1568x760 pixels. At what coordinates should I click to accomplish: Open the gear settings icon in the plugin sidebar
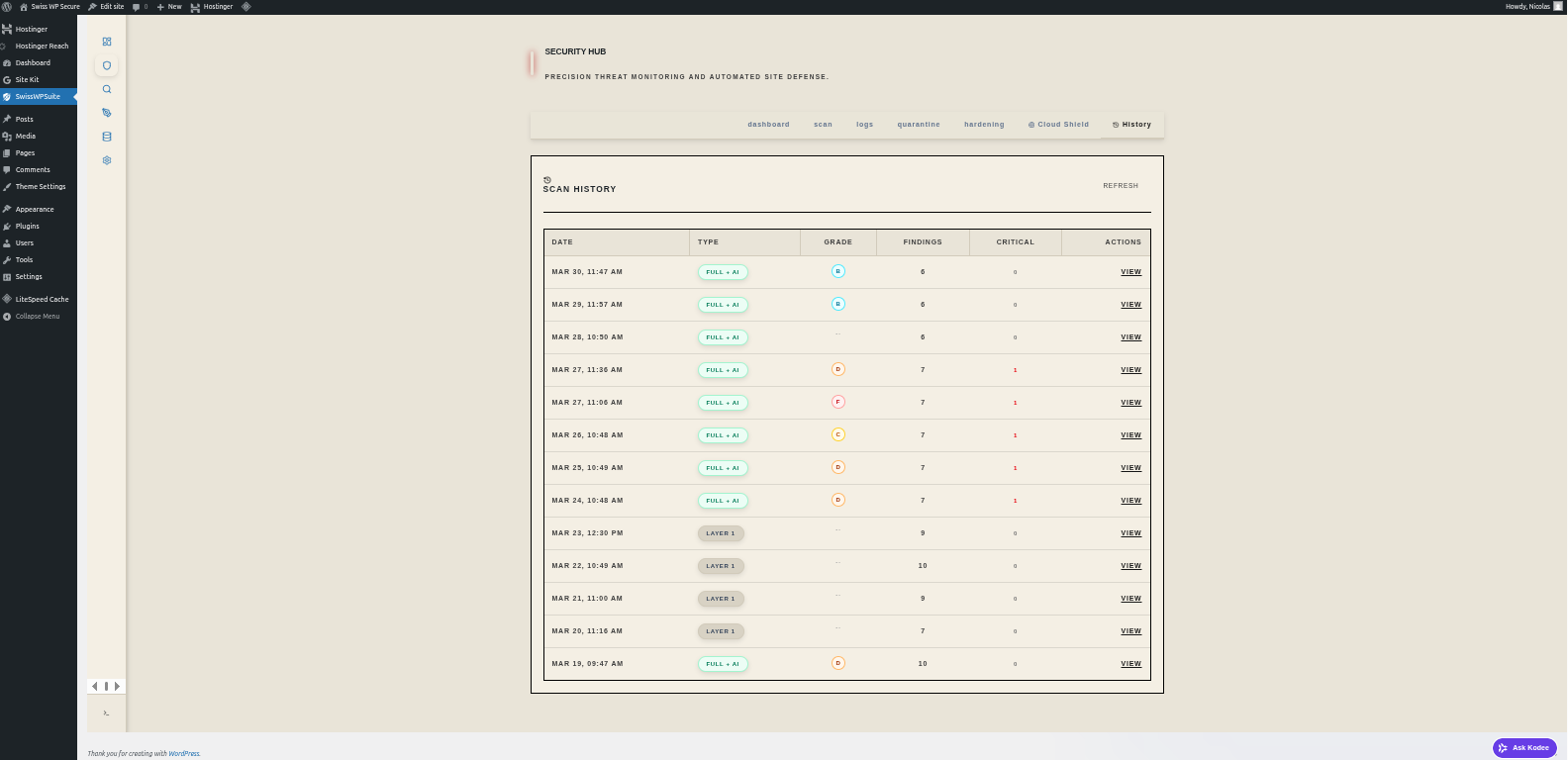pyautogui.click(x=107, y=160)
